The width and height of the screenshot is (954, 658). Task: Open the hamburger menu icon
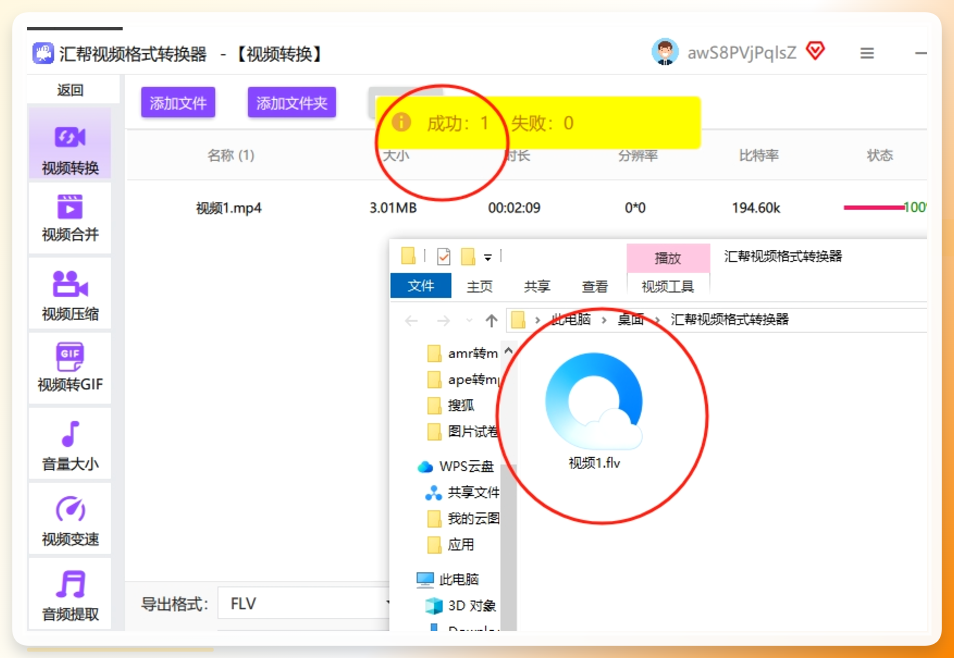867,54
